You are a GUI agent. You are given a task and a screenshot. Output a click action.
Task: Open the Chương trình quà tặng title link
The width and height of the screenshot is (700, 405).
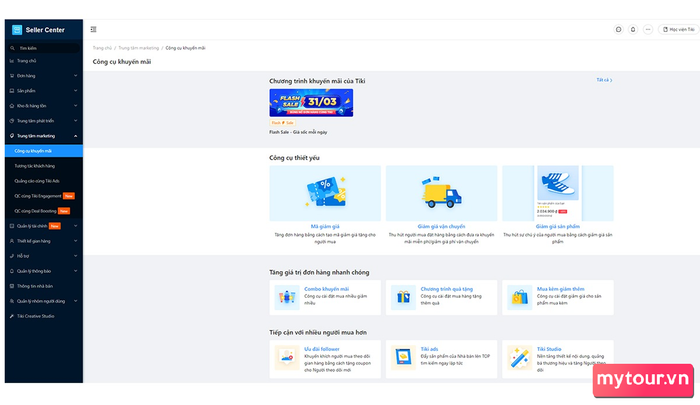(x=446, y=289)
